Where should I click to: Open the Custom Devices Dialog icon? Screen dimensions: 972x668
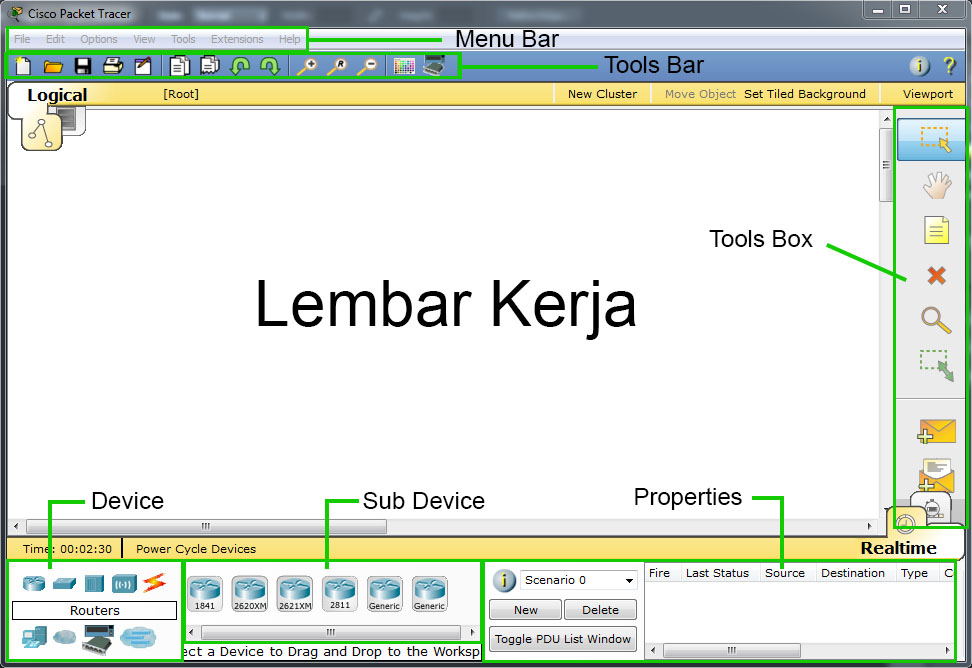[434, 66]
